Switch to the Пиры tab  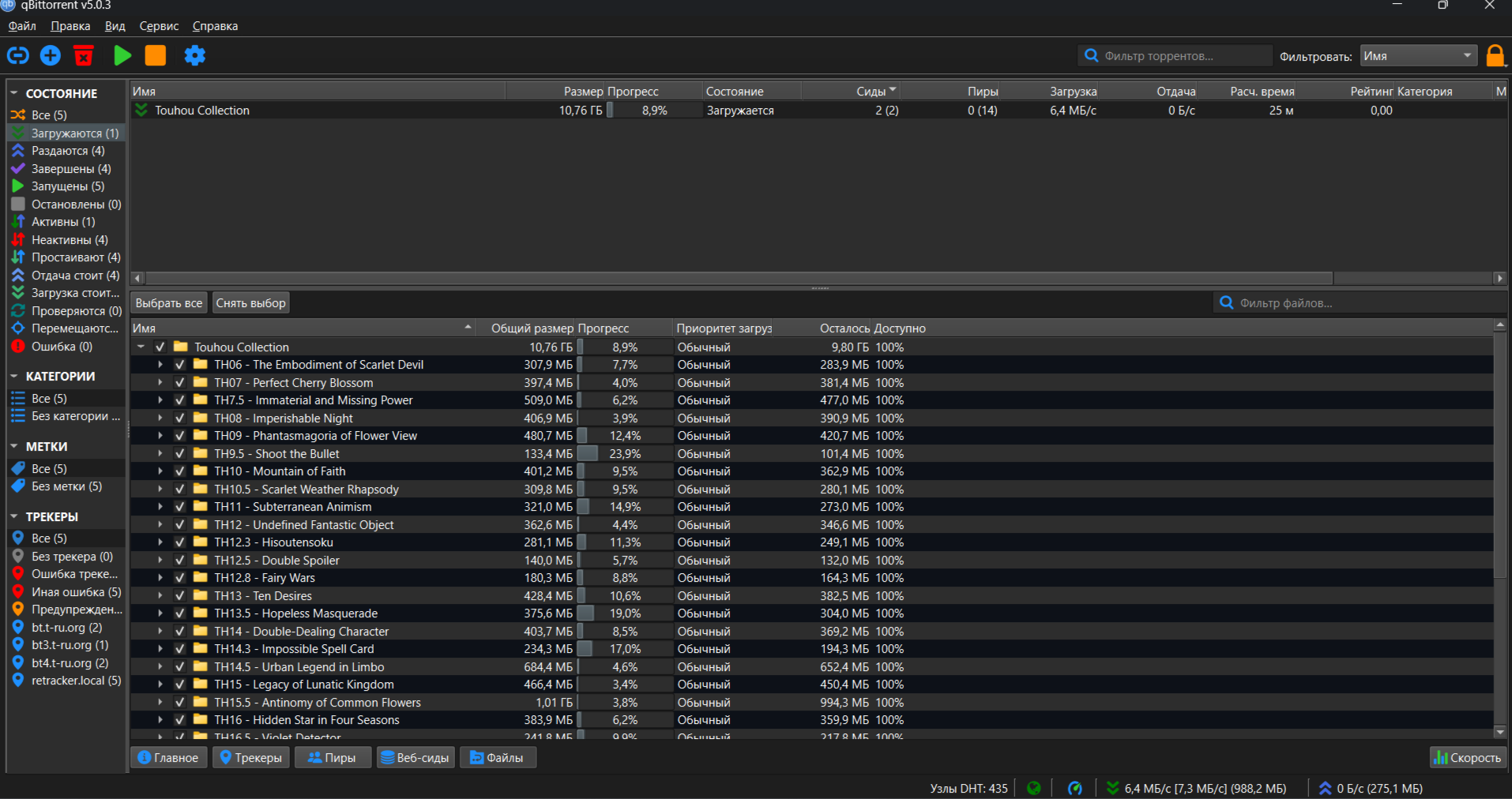click(332, 758)
